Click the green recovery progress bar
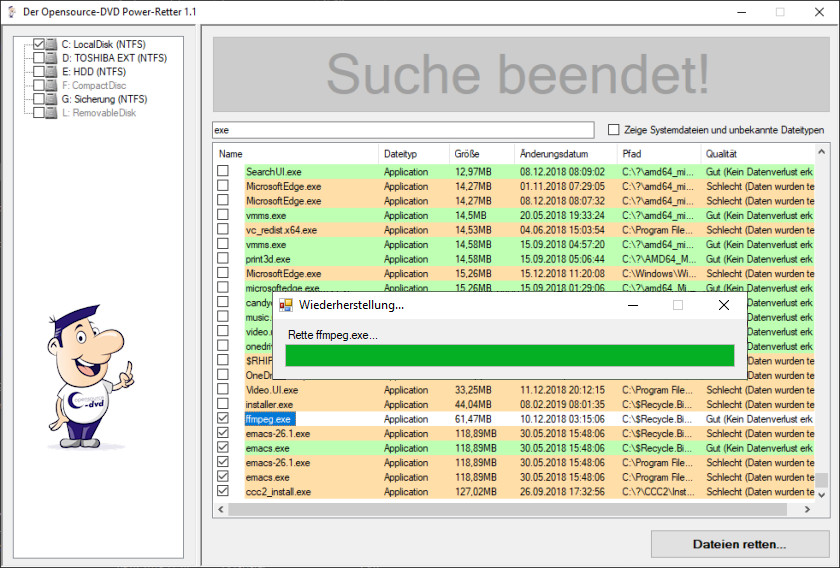Viewport: 840px width, 568px height. [x=509, y=356]
